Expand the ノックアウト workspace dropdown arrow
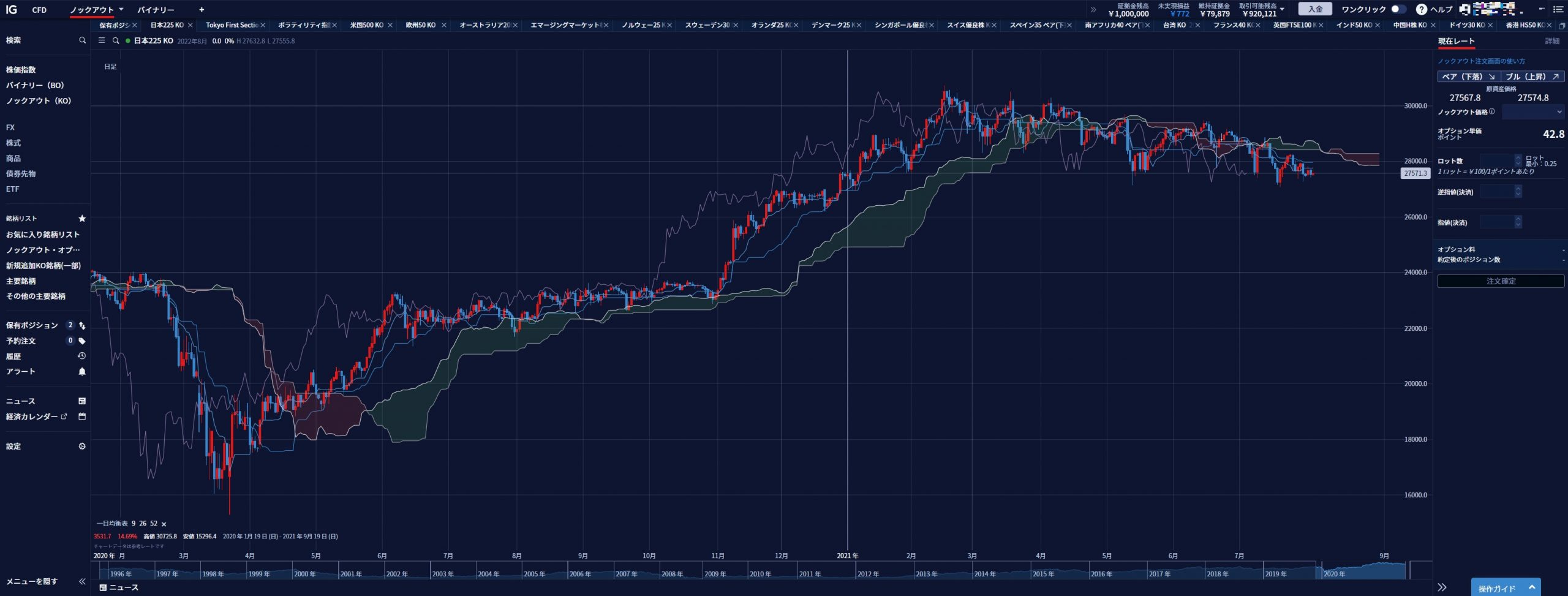1568x596 pixels. coord(121,9)
